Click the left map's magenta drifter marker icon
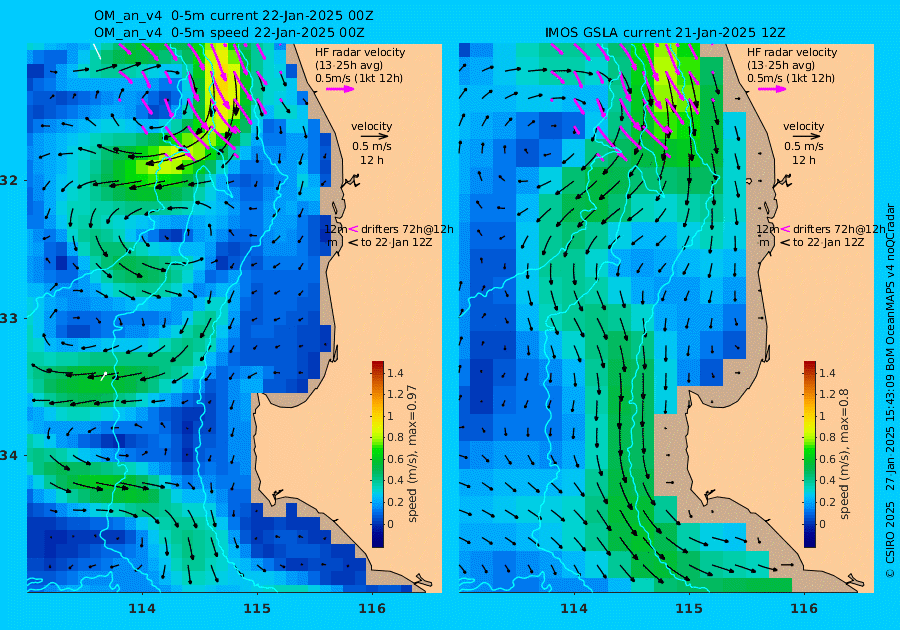Viewport: 900px width, 630px height. 353,229
